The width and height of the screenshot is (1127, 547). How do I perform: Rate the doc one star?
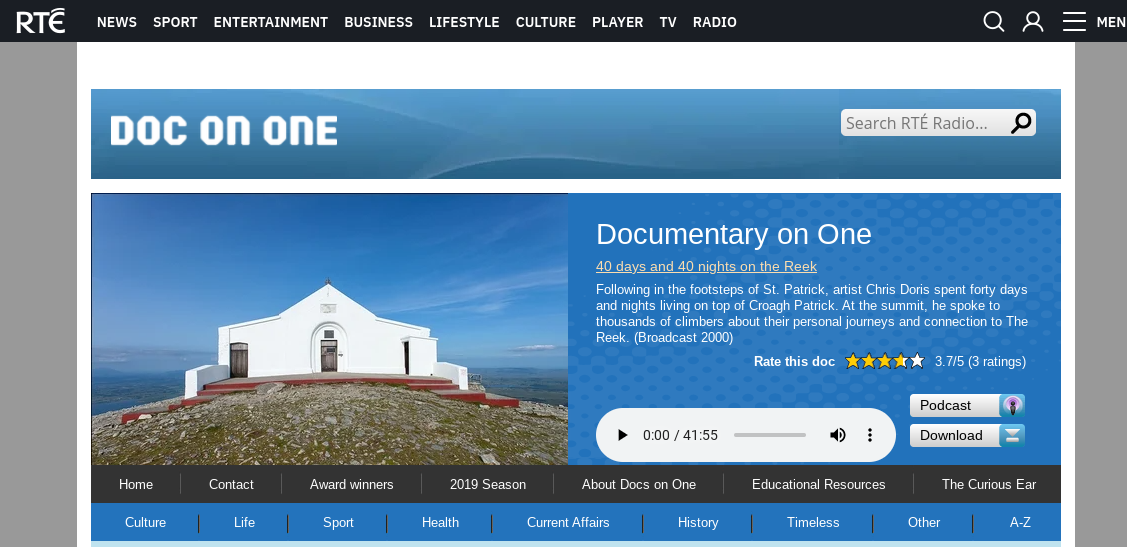[852, 361]
